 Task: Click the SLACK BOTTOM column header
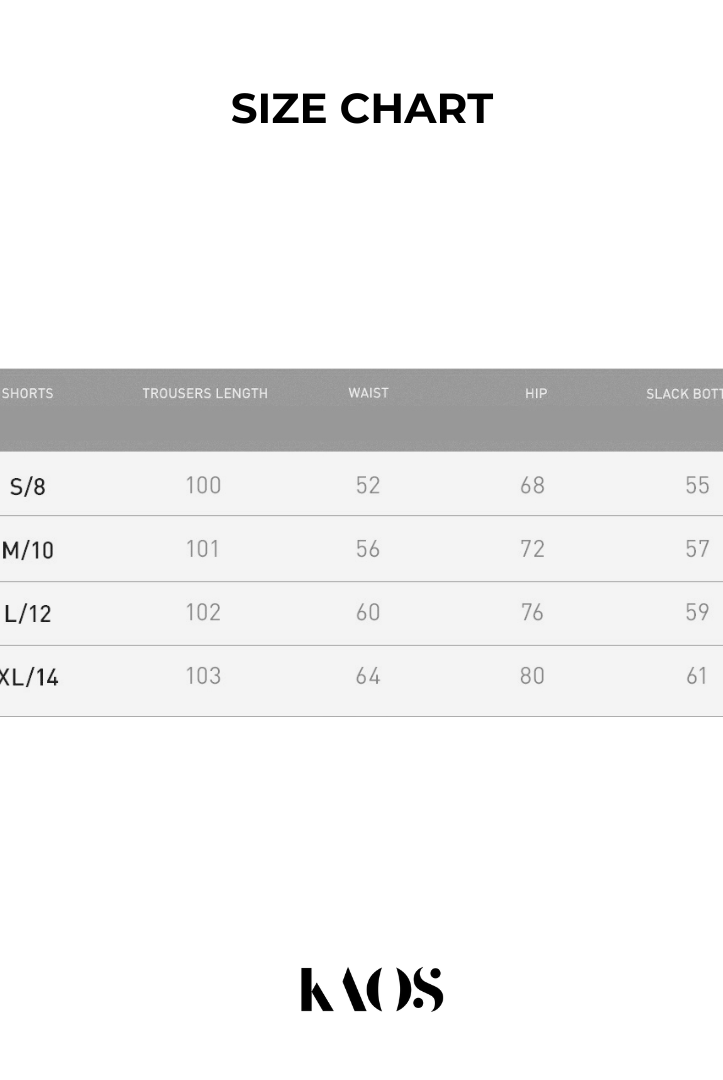[684, 394]
